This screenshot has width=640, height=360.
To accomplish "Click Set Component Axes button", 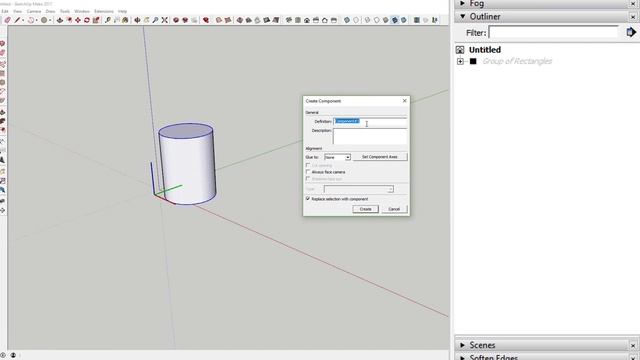I will [380, 157].
